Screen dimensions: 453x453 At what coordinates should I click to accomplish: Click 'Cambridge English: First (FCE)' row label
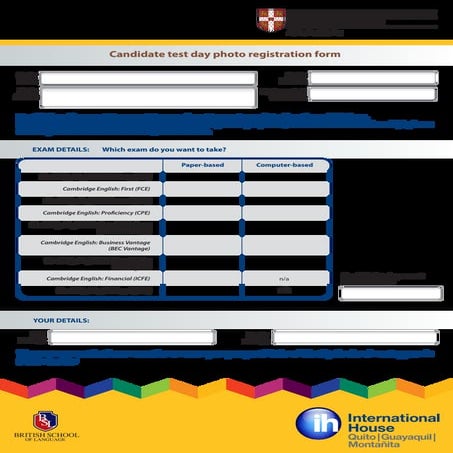tap(106, 189)
